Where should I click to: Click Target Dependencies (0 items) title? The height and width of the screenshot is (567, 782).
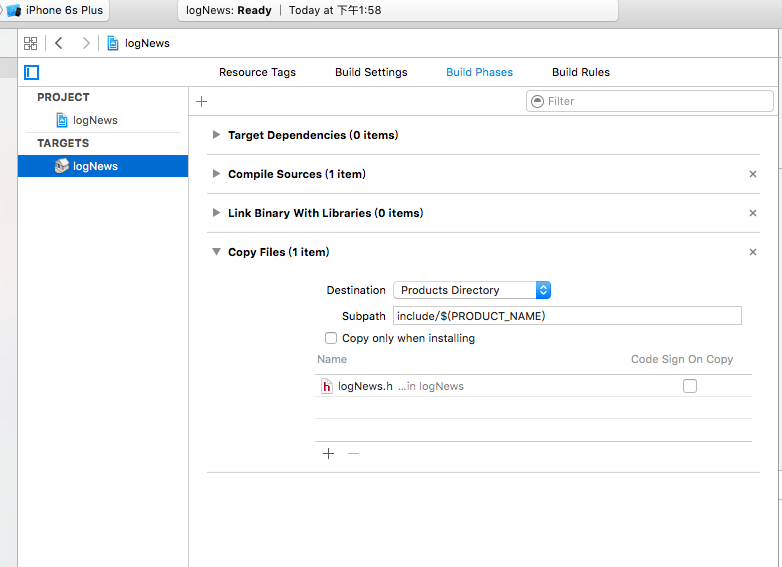click(313, 135)
